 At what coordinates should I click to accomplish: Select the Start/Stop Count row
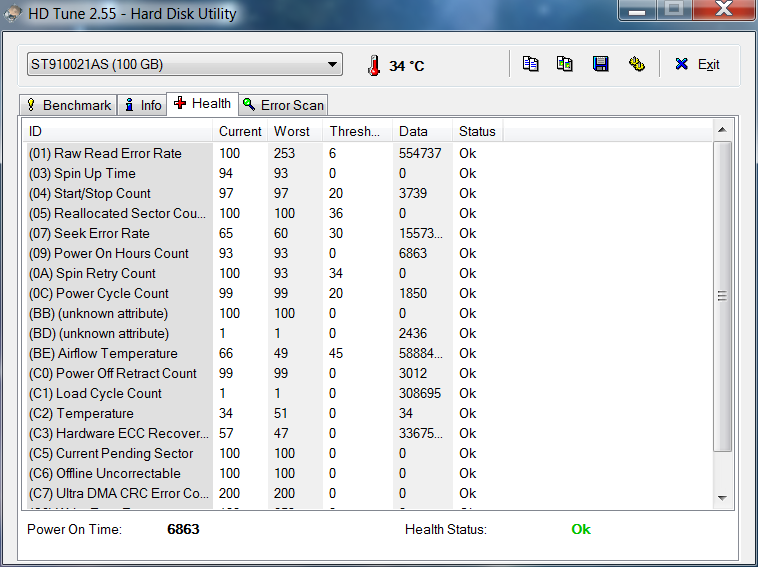pyautogui.click(x=367, y=193)
